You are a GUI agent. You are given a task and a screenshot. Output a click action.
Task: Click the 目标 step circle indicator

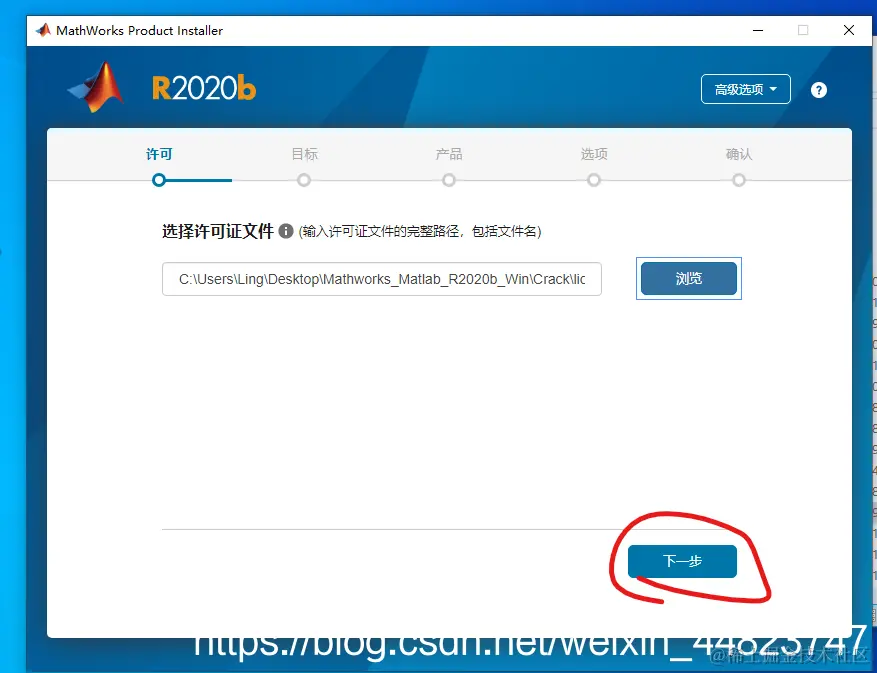304,180
